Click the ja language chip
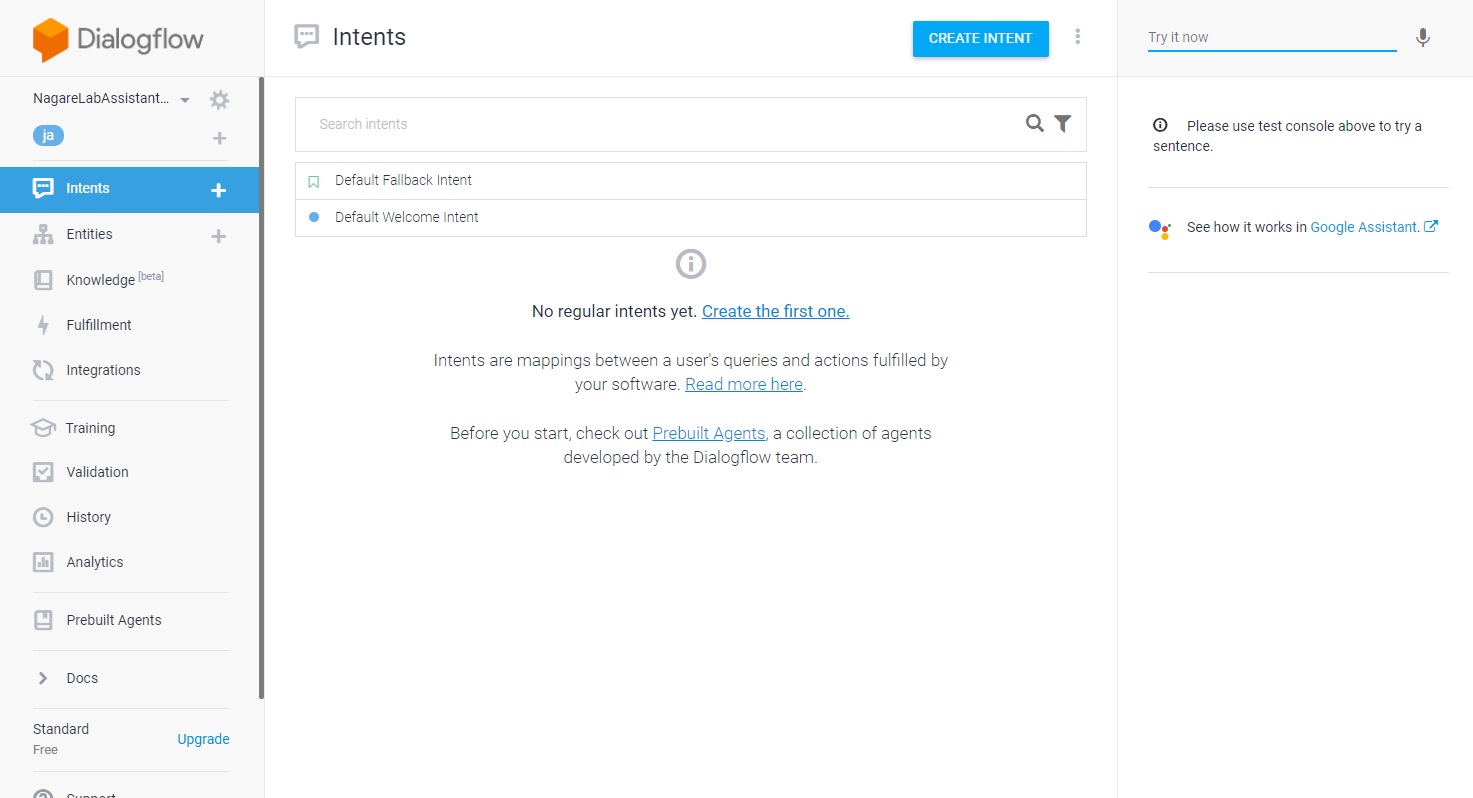Screen dimensions: 1473x798 [x=48, y=136]
